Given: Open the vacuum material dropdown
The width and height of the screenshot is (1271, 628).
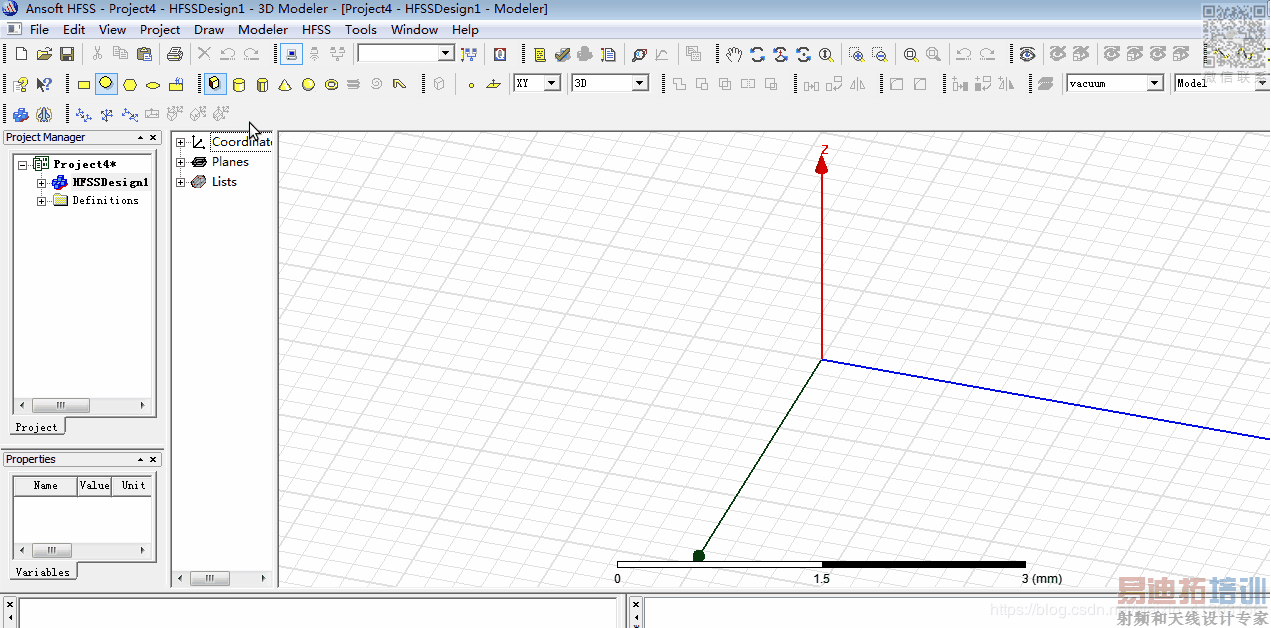Looking at the screenshot, I should pos(1155,84).
